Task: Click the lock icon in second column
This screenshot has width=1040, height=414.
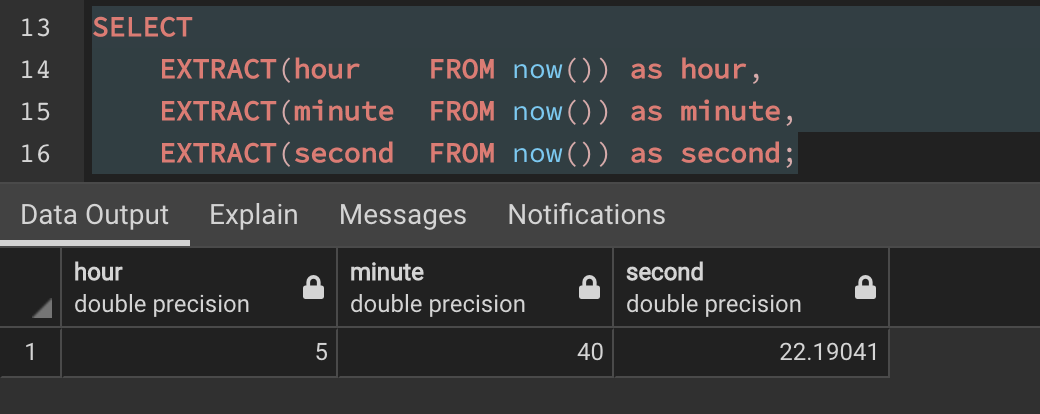Action: 865,289
